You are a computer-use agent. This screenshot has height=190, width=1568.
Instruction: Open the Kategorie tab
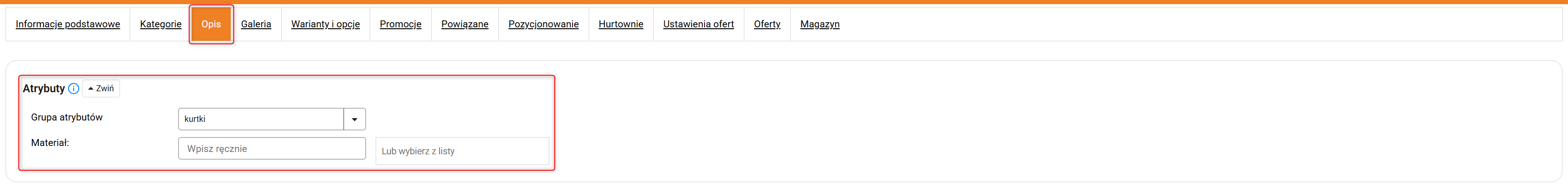point(161,25)
